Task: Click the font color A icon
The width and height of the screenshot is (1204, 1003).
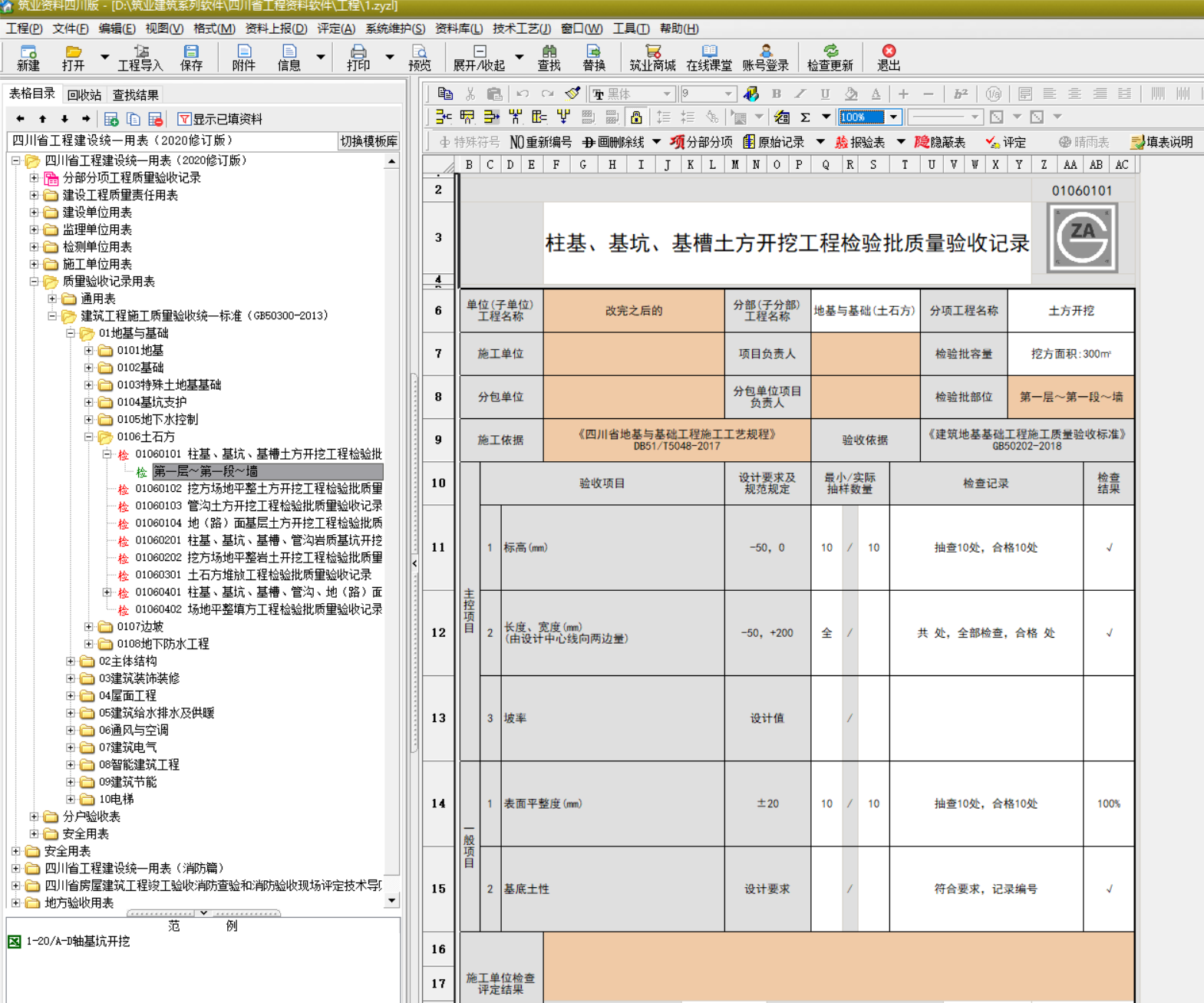Action: pos(876,94)
